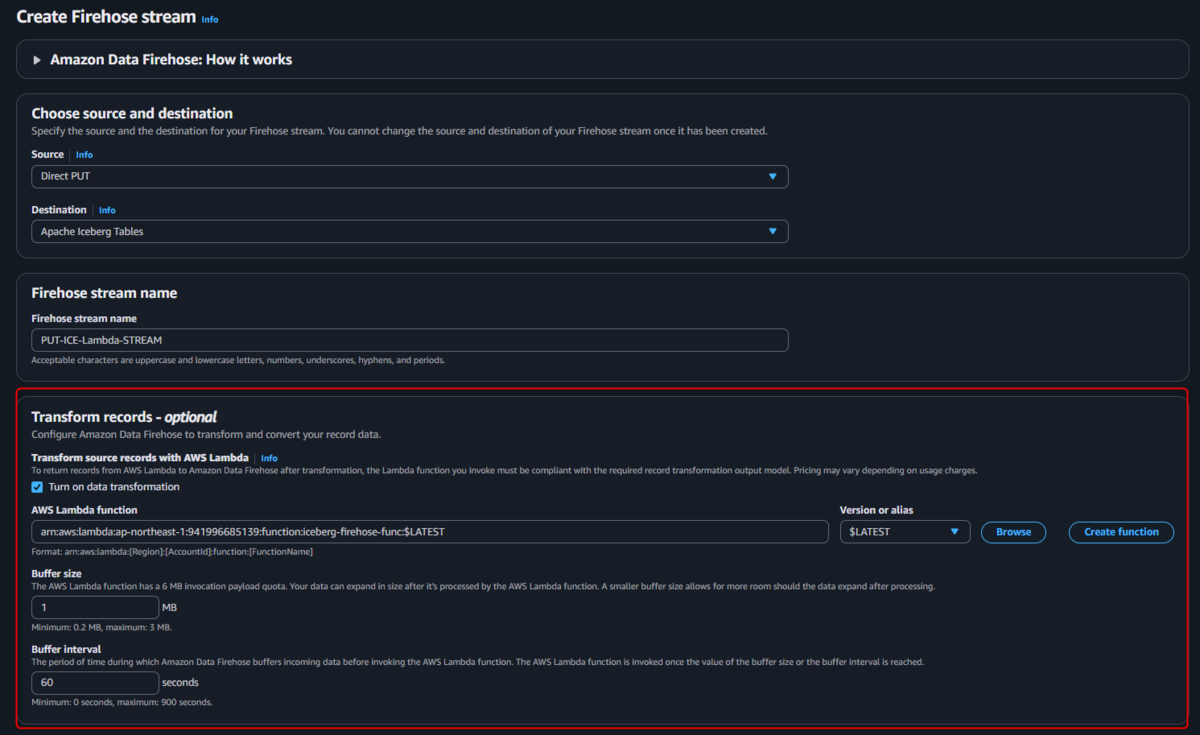Click text 'Minimum: 0 seconds, maximum: 900 seconds.'

click(x=121, y=702)
